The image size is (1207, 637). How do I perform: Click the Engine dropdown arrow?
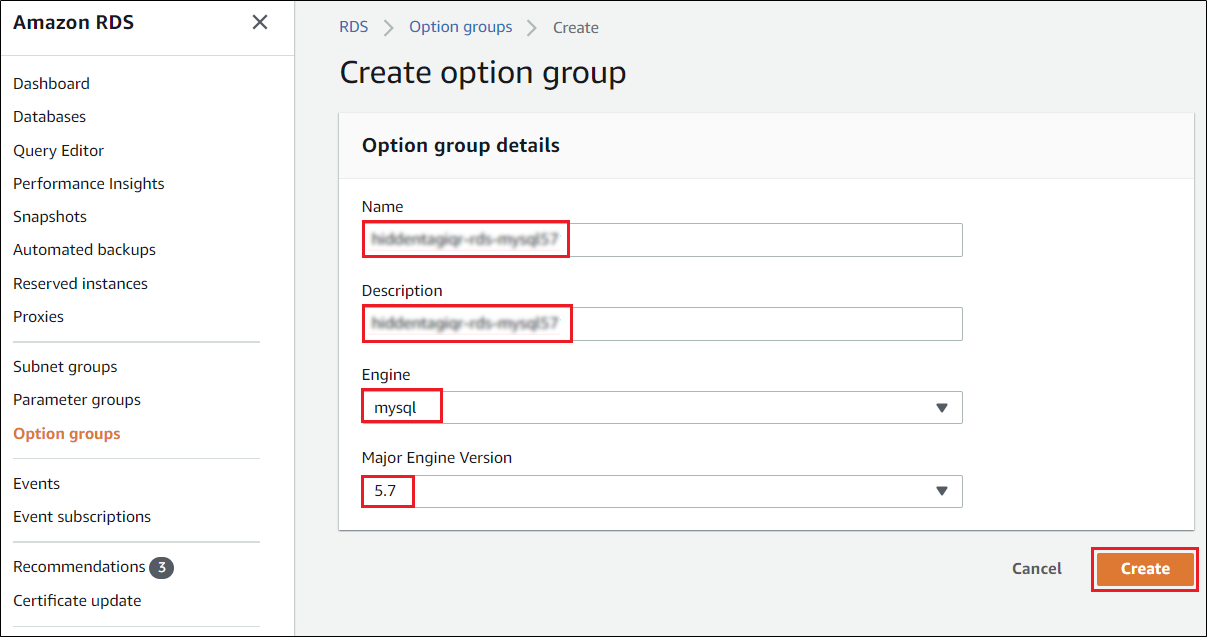(941, 408)
